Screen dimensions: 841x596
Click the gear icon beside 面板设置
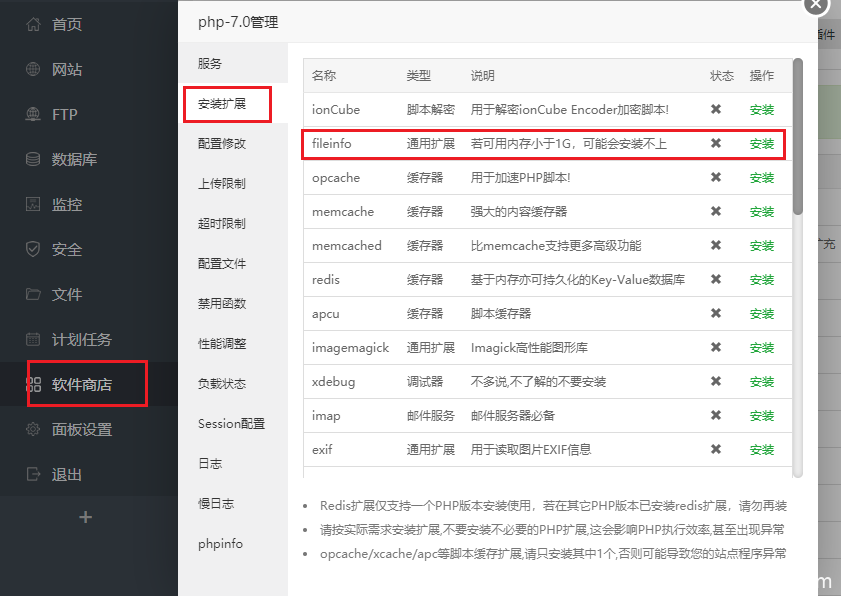[33, 429]
